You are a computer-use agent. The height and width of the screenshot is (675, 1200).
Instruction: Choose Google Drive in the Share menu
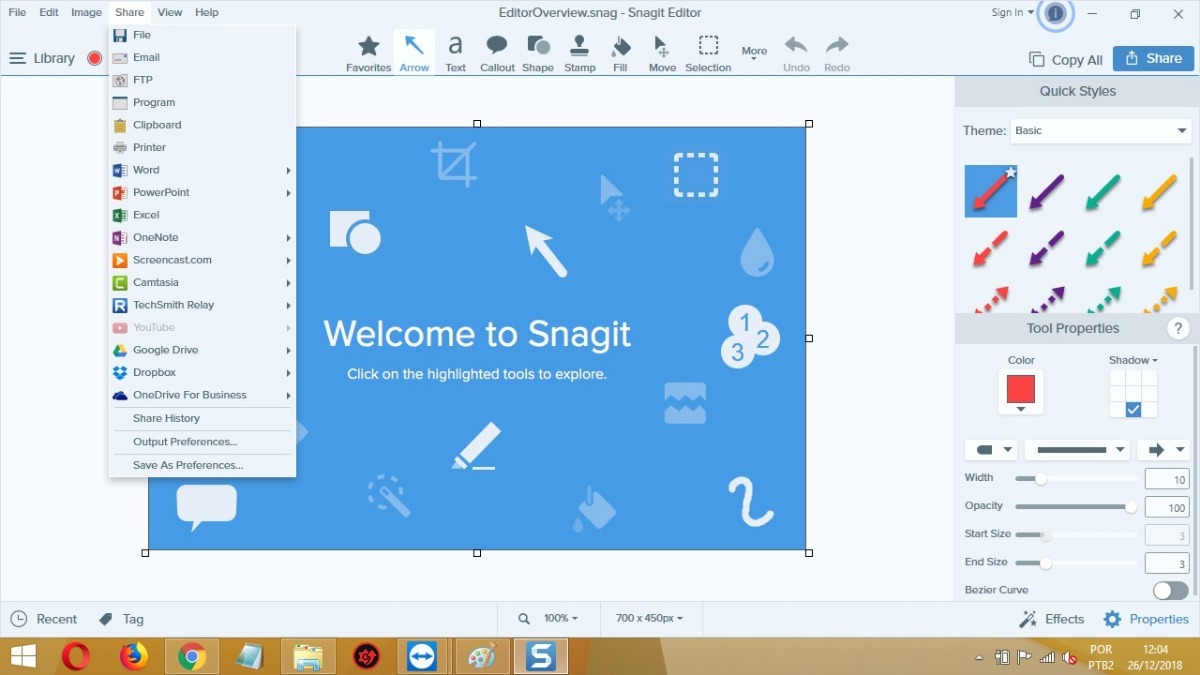tap(202, 350)
